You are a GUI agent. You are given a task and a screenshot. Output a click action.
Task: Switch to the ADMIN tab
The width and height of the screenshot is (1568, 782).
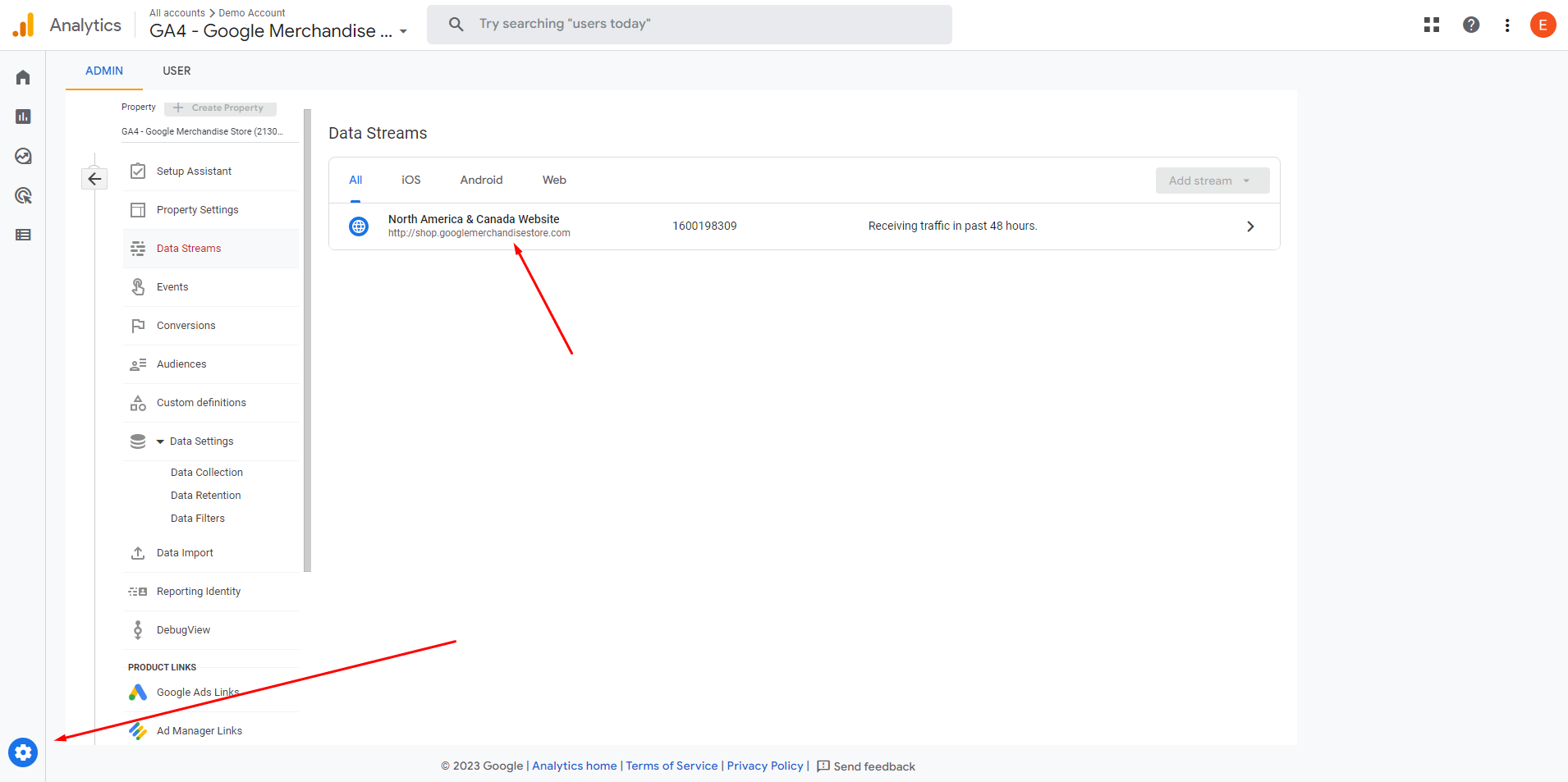click(104, 71)
